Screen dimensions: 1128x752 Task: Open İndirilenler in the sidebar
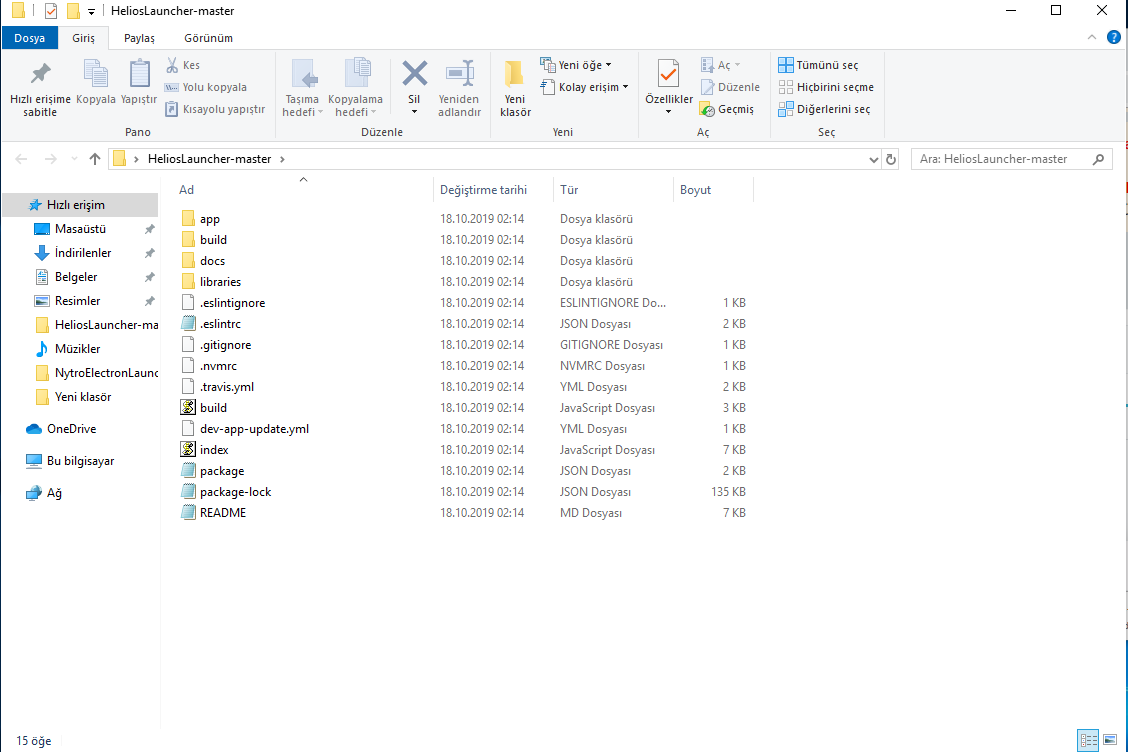click(81, 253)
